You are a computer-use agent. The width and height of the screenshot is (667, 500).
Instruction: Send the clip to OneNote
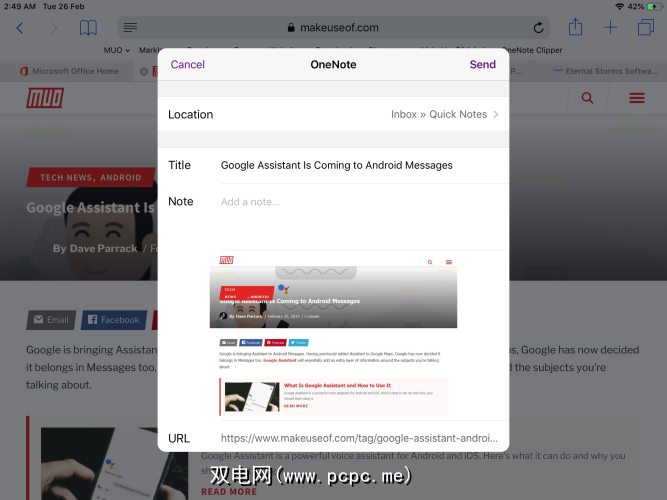tap(482, 64)
